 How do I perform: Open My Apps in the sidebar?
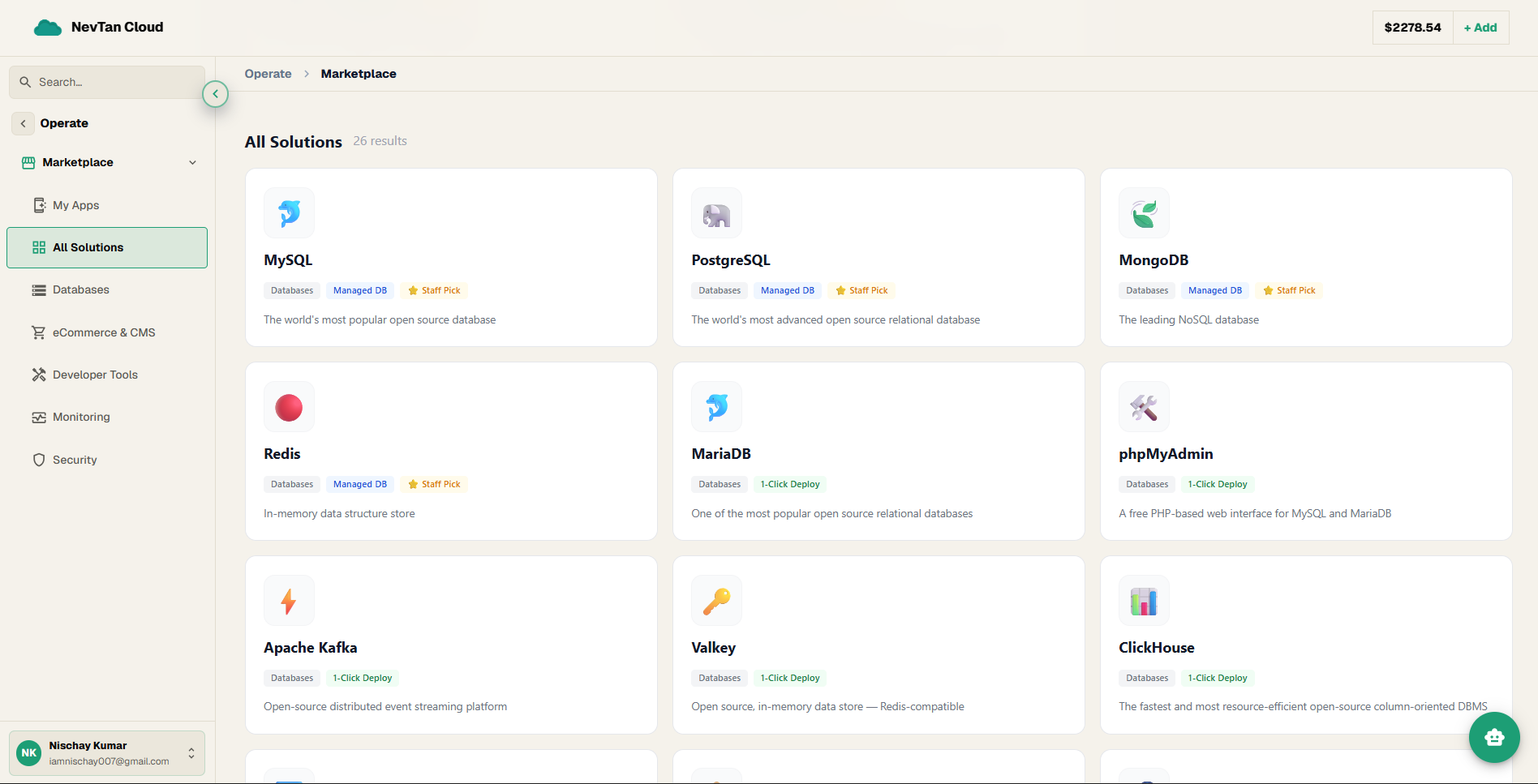(107, 205)
